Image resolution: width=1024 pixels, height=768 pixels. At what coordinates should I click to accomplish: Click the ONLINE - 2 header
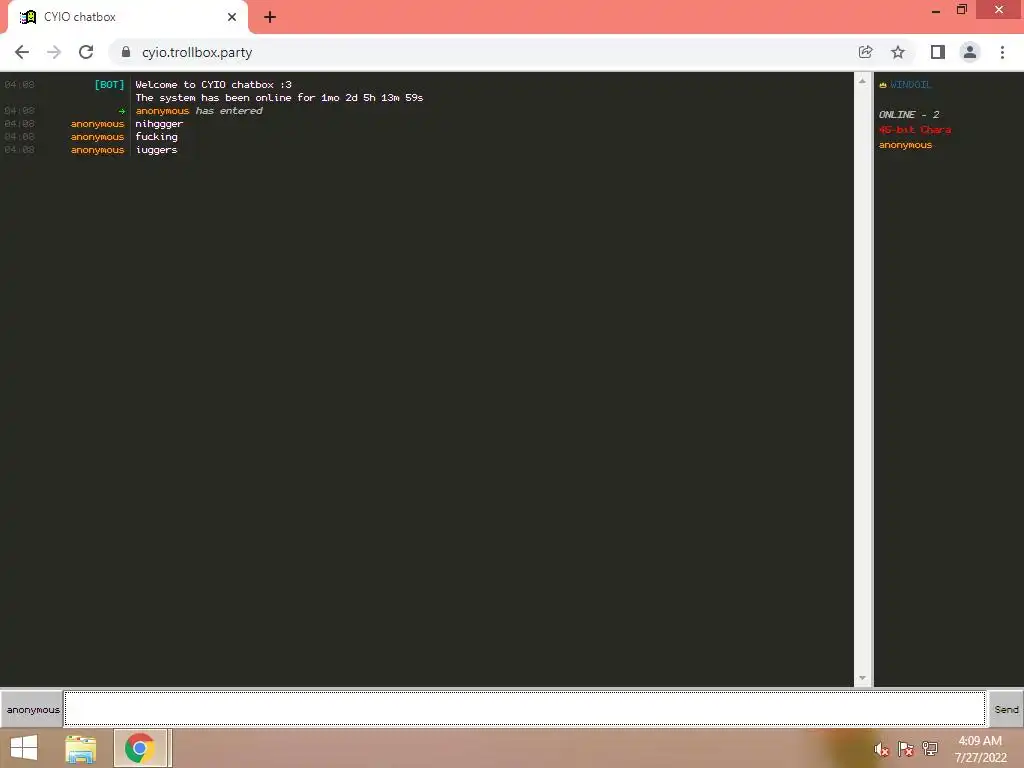(x=908, y=114)
